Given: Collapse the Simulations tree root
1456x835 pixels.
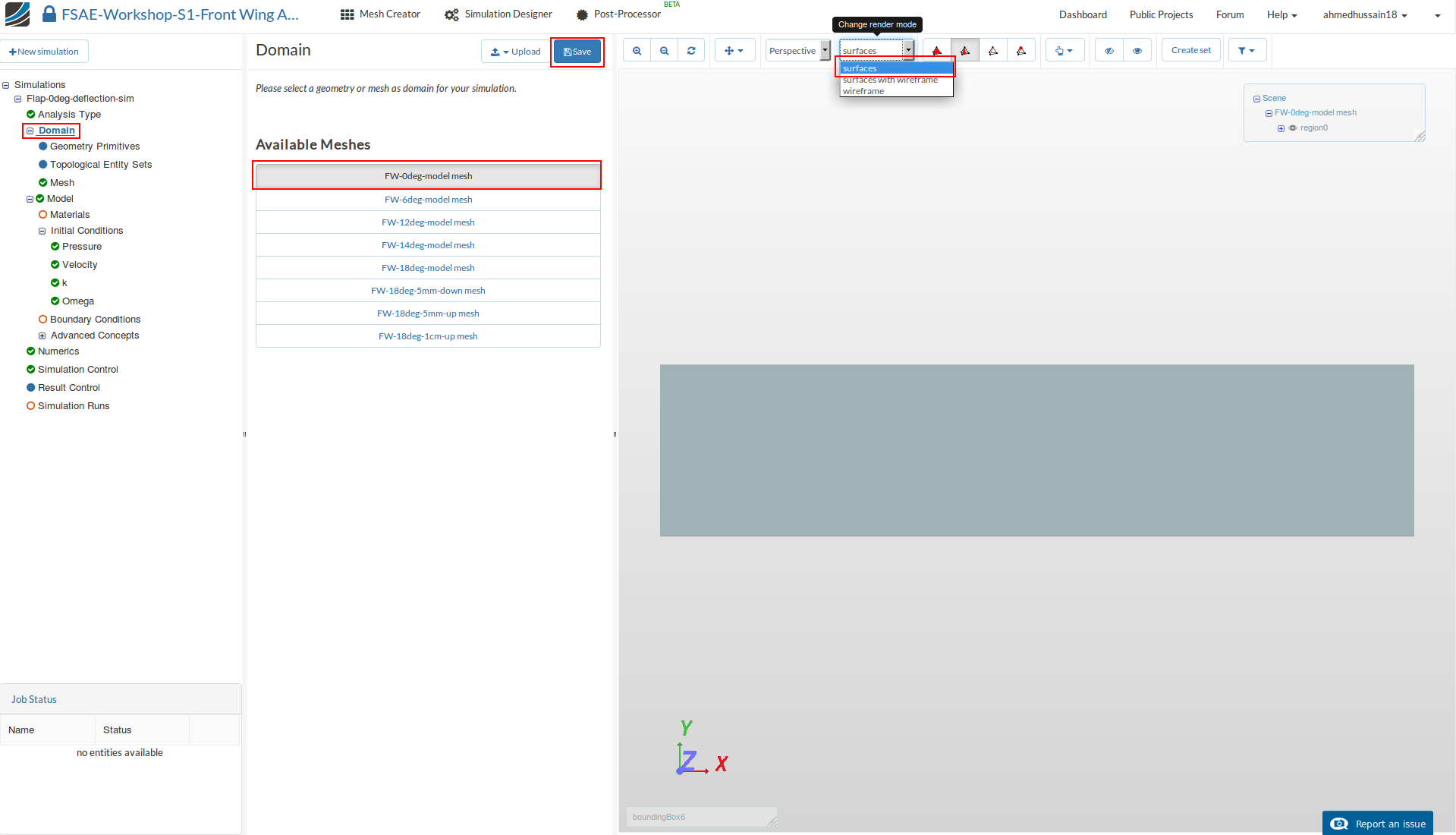Looking at the screenshot, I should pos(6,85).
